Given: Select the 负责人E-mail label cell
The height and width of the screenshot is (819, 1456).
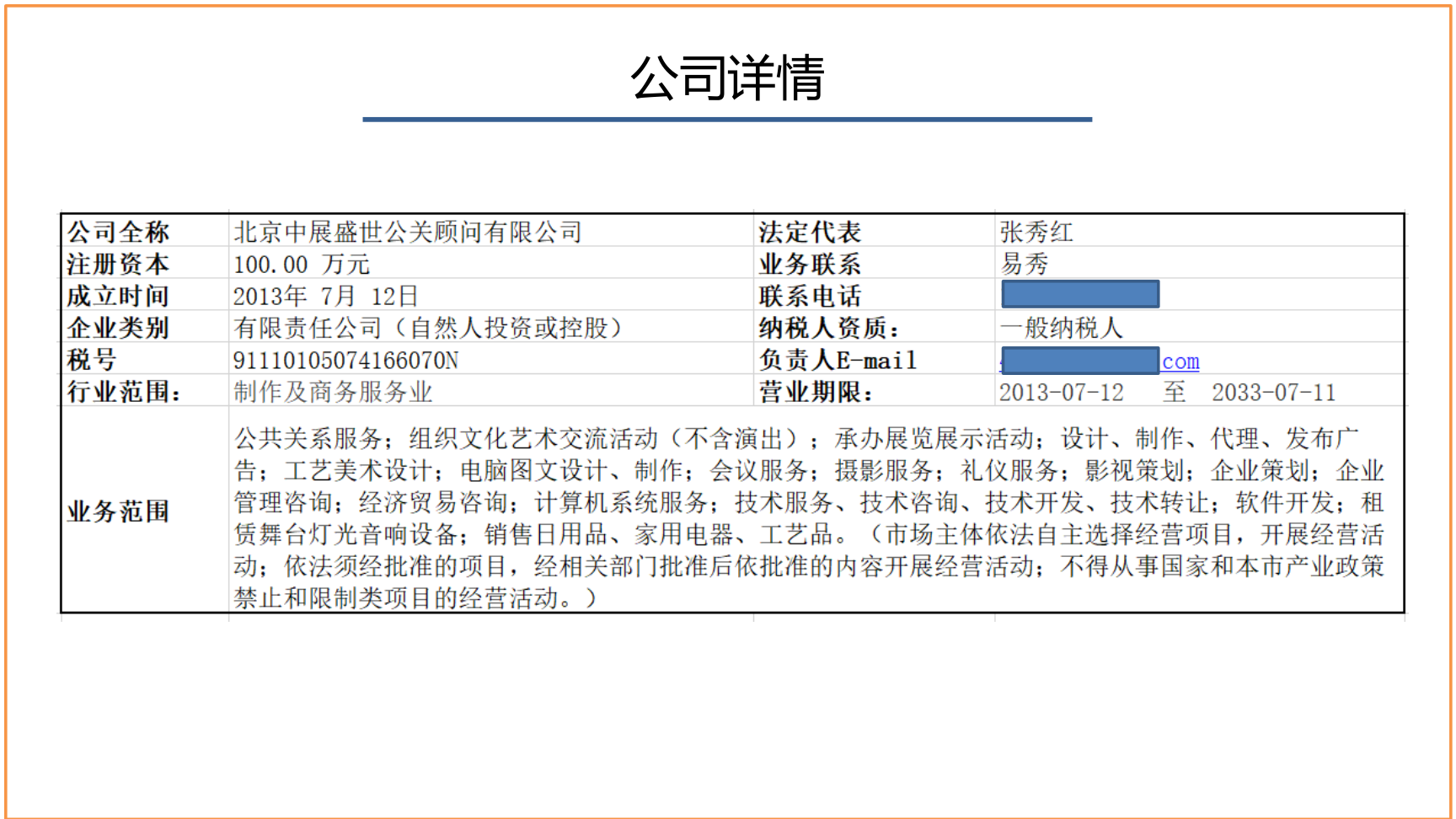Looking at the screenshot, I should (838, 360).
